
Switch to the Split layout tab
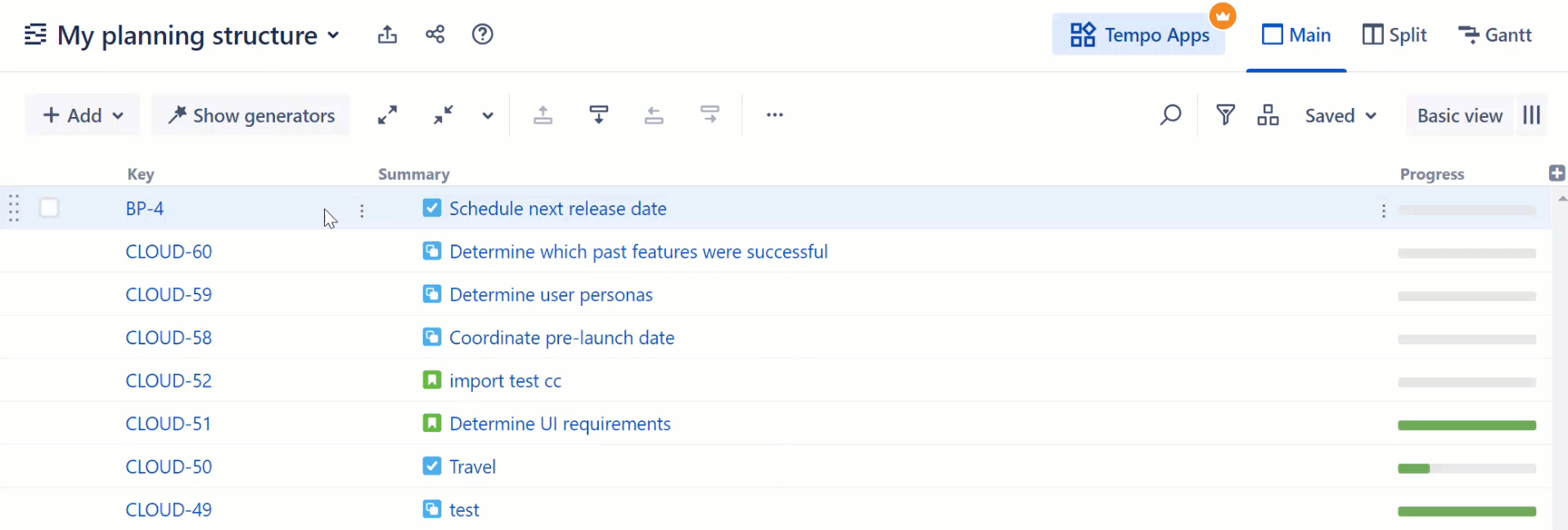(1395, 35)
